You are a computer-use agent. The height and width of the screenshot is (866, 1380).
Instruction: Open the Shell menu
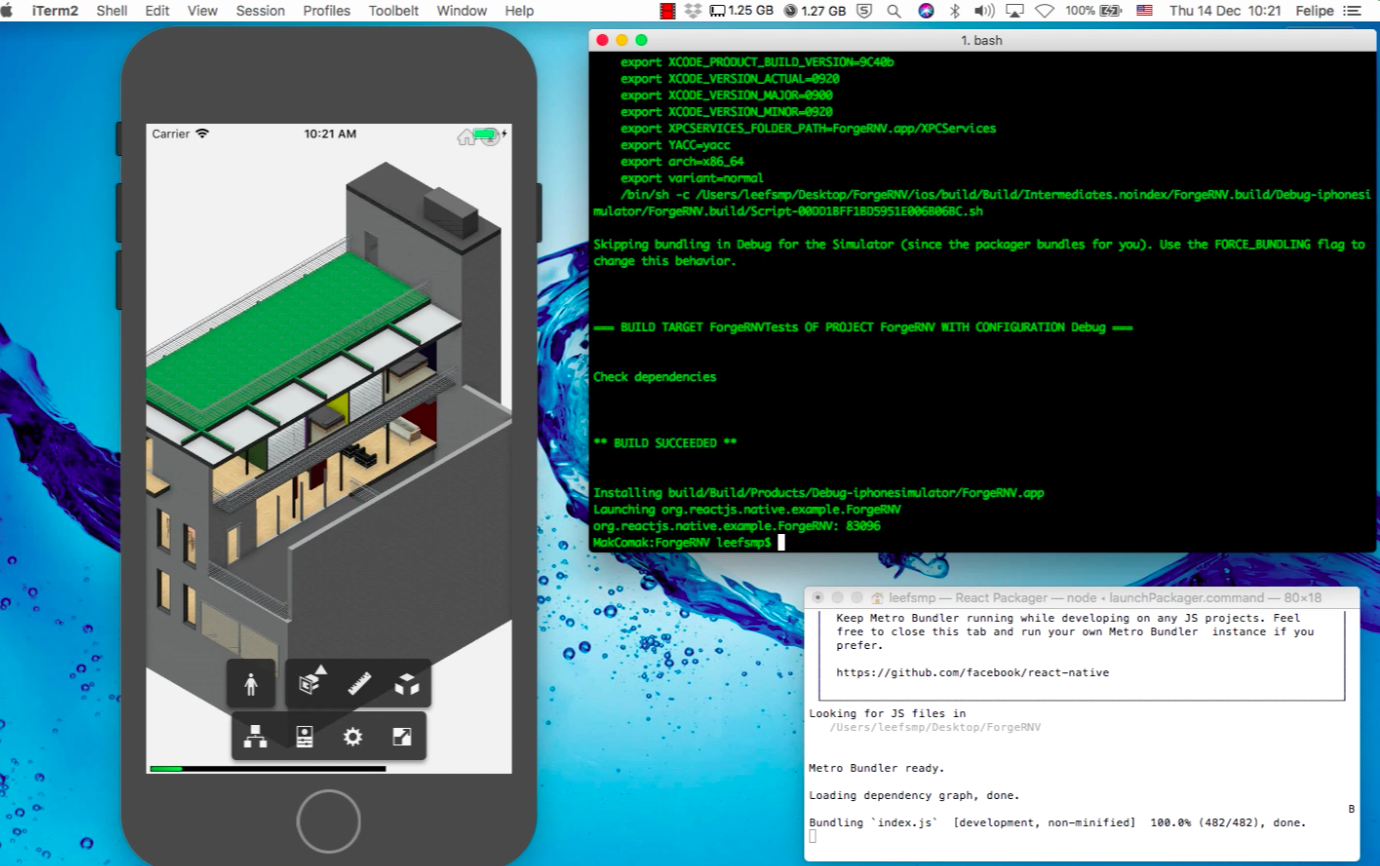[112, 11]
